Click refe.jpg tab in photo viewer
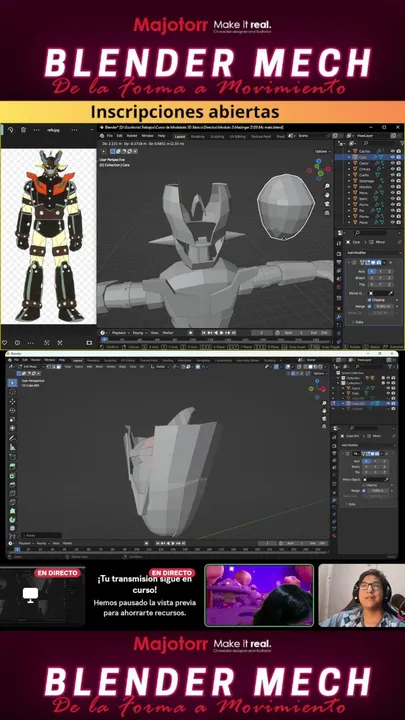This screenshot has width=405, height=720. (53, 130)
